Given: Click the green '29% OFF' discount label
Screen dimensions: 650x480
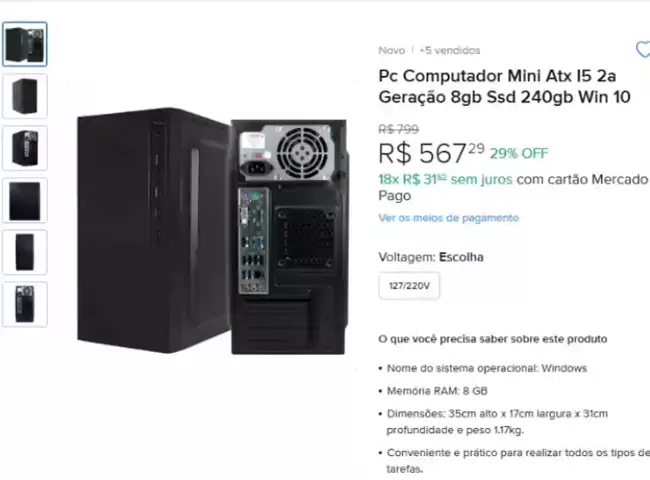Looking at the screenshot, I should pyautogui.click(x=519, y=153).
